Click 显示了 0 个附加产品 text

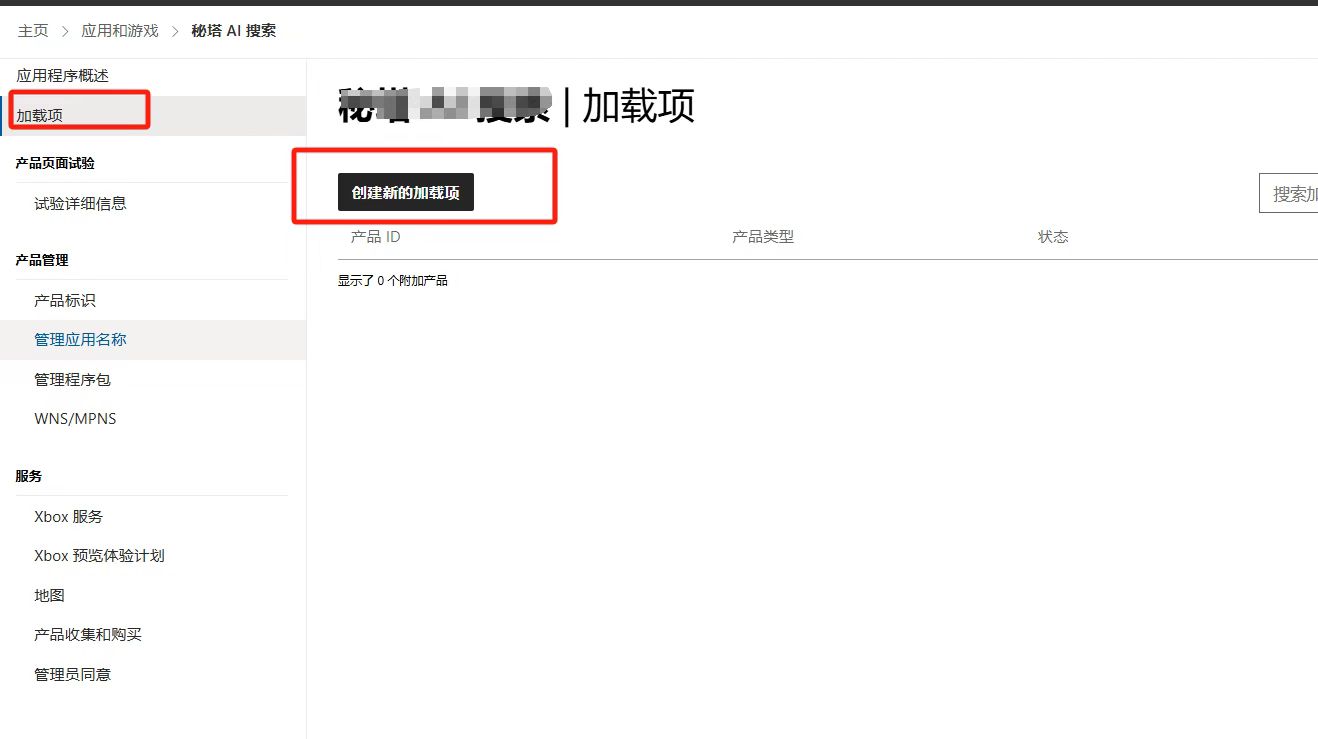[393, 281]
